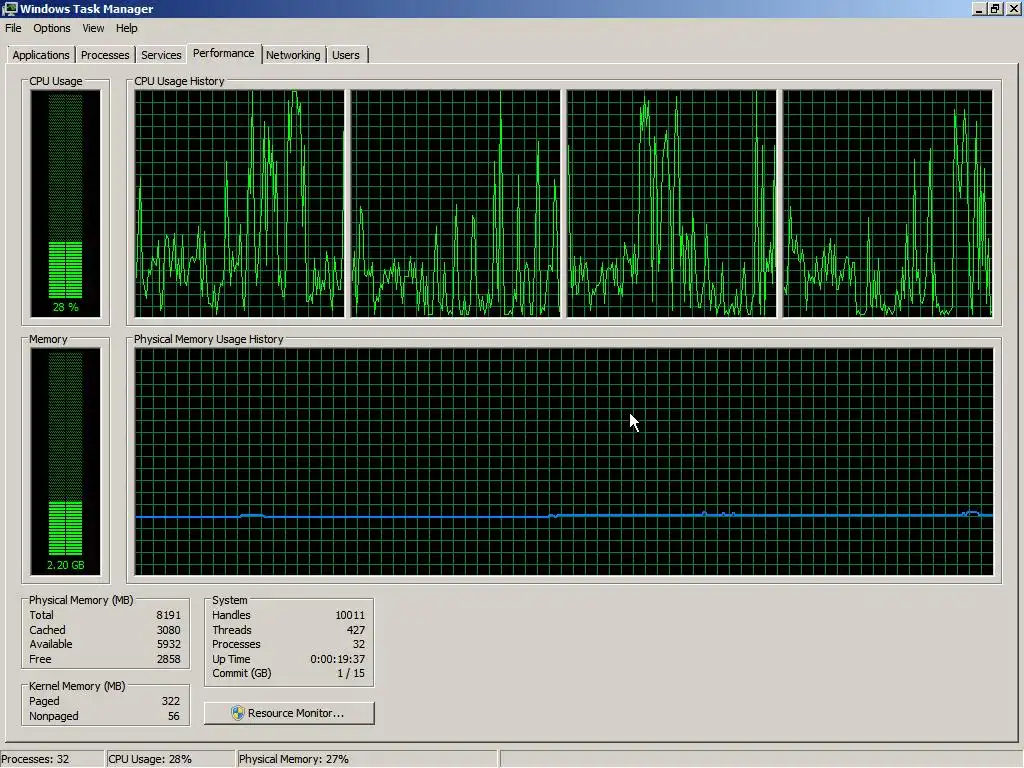This screenshot has height=768, width=1024.
Task: Open the Help menu
Action: coord(127,28)
